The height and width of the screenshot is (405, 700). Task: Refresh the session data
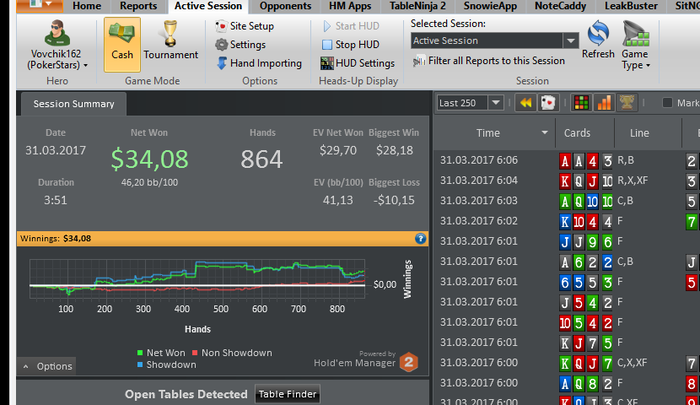[598, 40]
